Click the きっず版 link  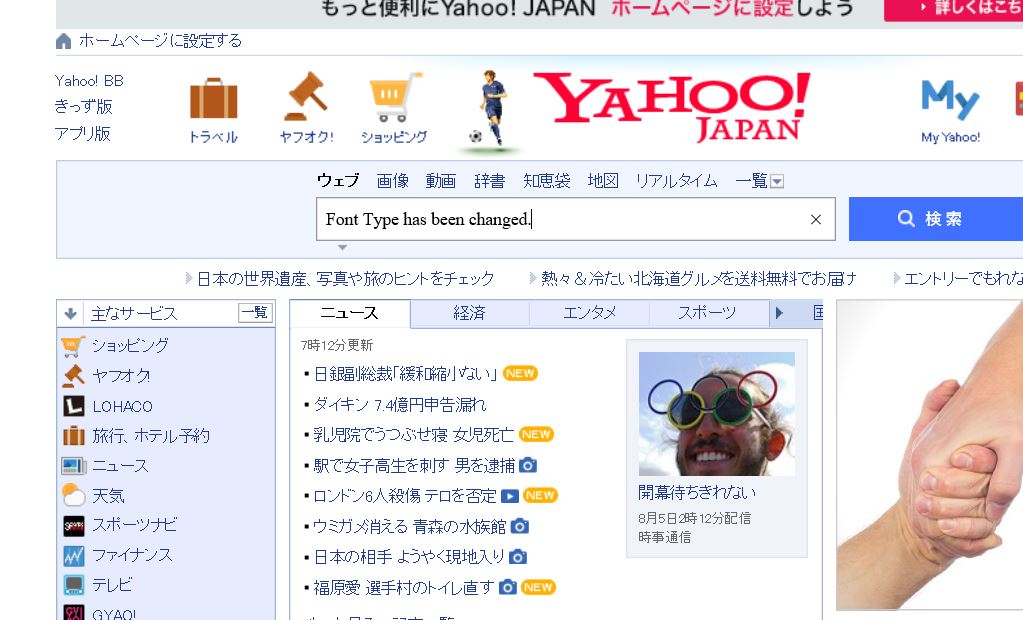(84, 107)
